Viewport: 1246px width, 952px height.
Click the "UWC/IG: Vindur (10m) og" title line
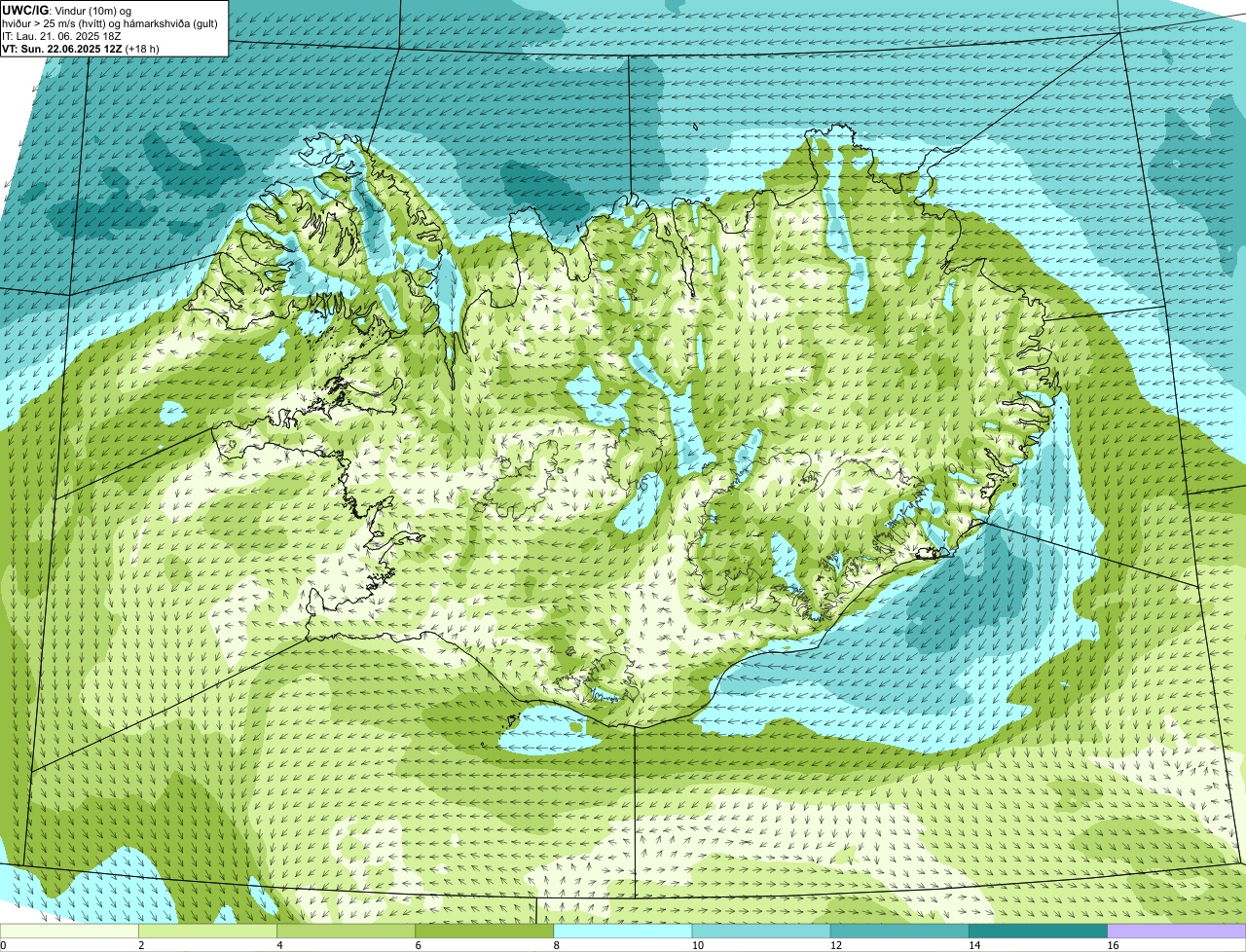click(x=67, y=10)
